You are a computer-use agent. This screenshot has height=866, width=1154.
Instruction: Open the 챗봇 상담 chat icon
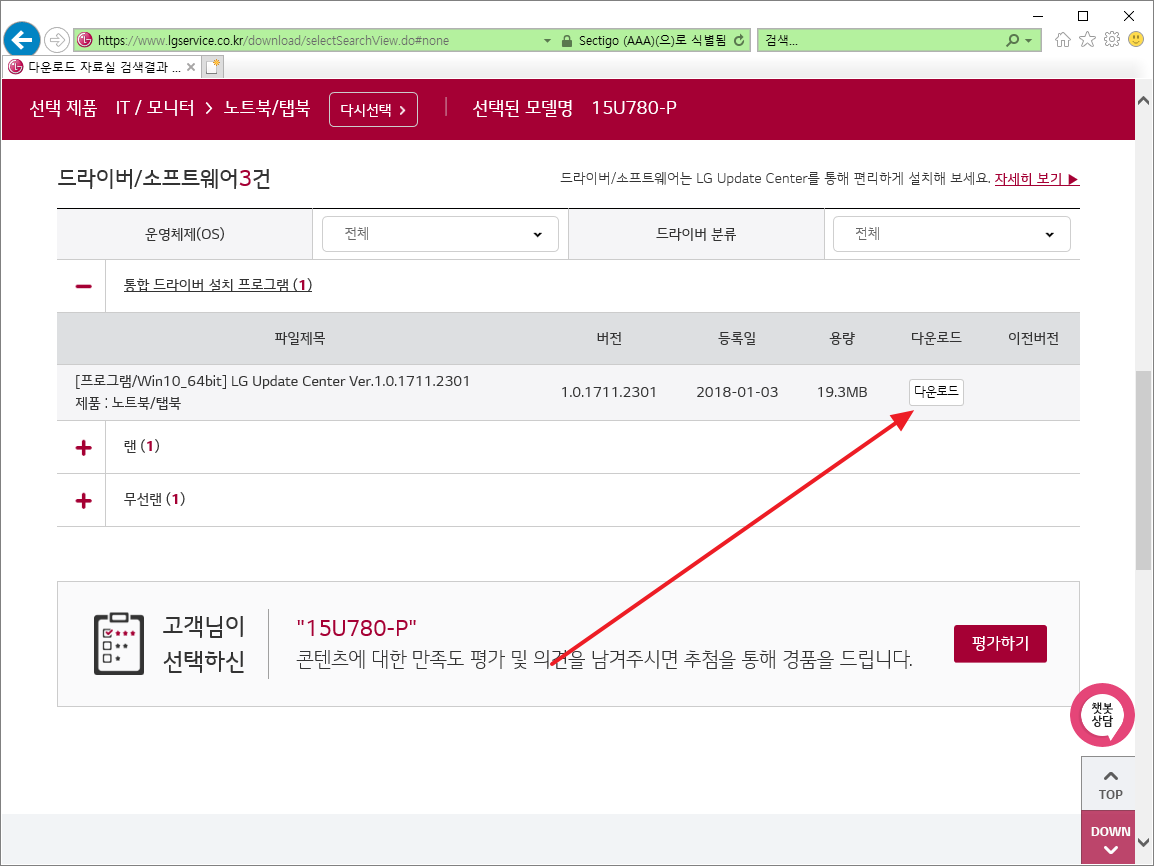pos(1102,714)
